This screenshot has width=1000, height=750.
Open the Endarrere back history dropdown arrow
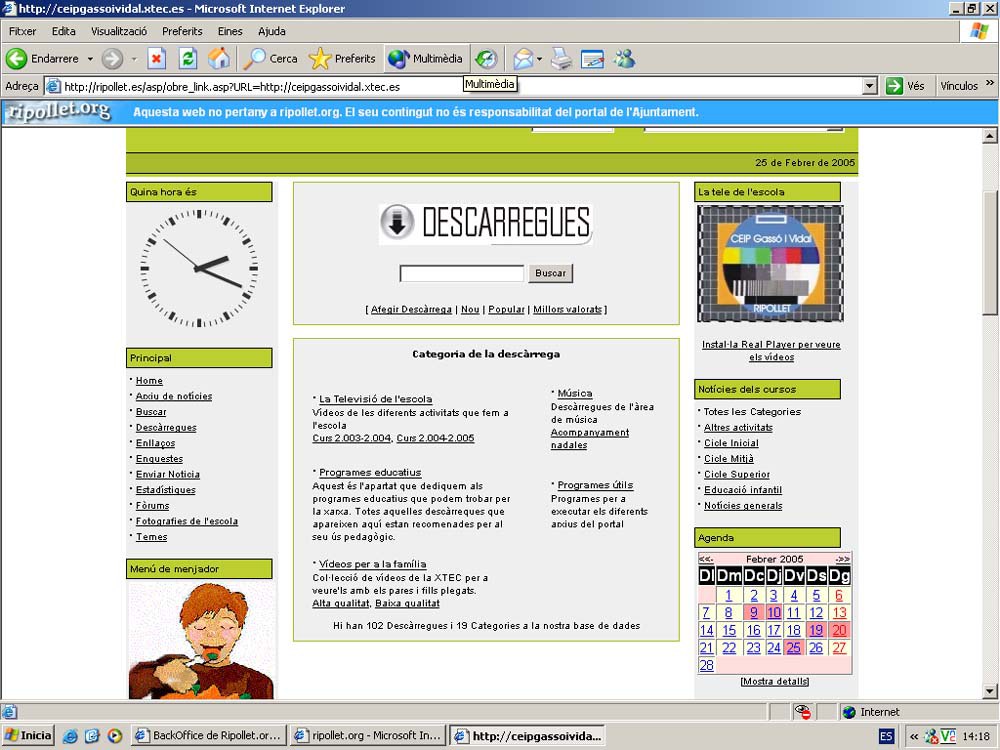(90, 59)
